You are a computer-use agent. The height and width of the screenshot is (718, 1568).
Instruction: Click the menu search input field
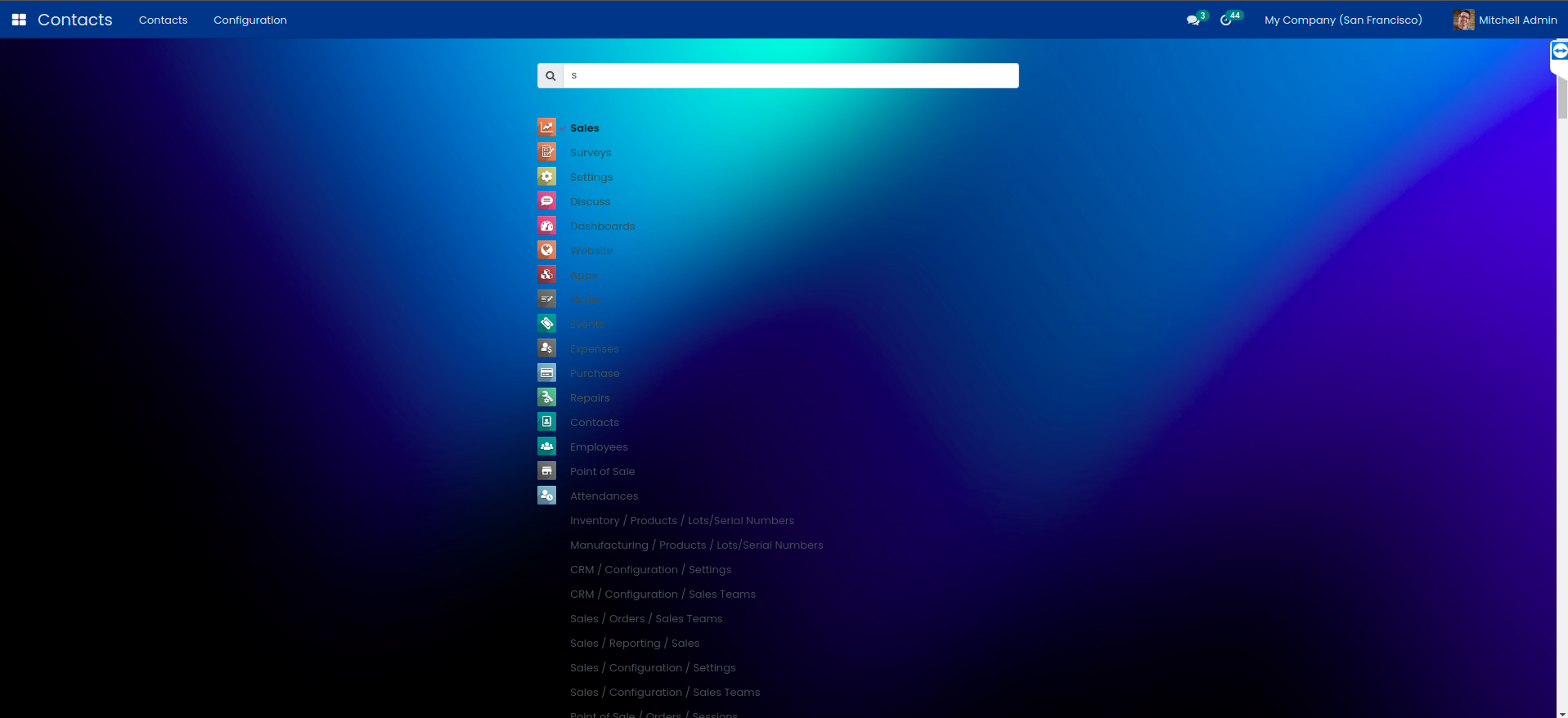click(789, 76)
